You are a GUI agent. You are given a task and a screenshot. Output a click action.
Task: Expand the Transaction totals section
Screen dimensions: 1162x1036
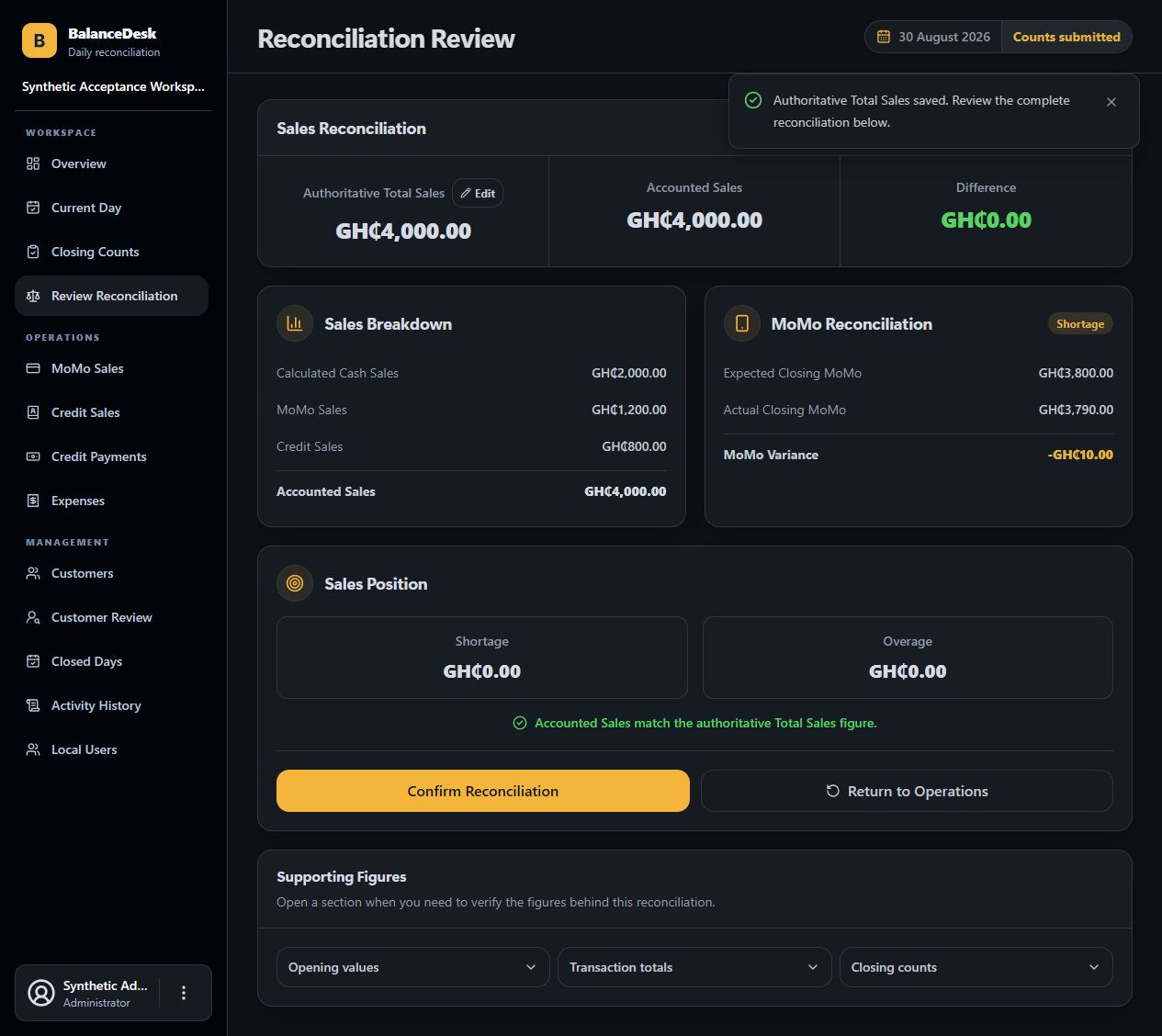(x=694, y=967)
